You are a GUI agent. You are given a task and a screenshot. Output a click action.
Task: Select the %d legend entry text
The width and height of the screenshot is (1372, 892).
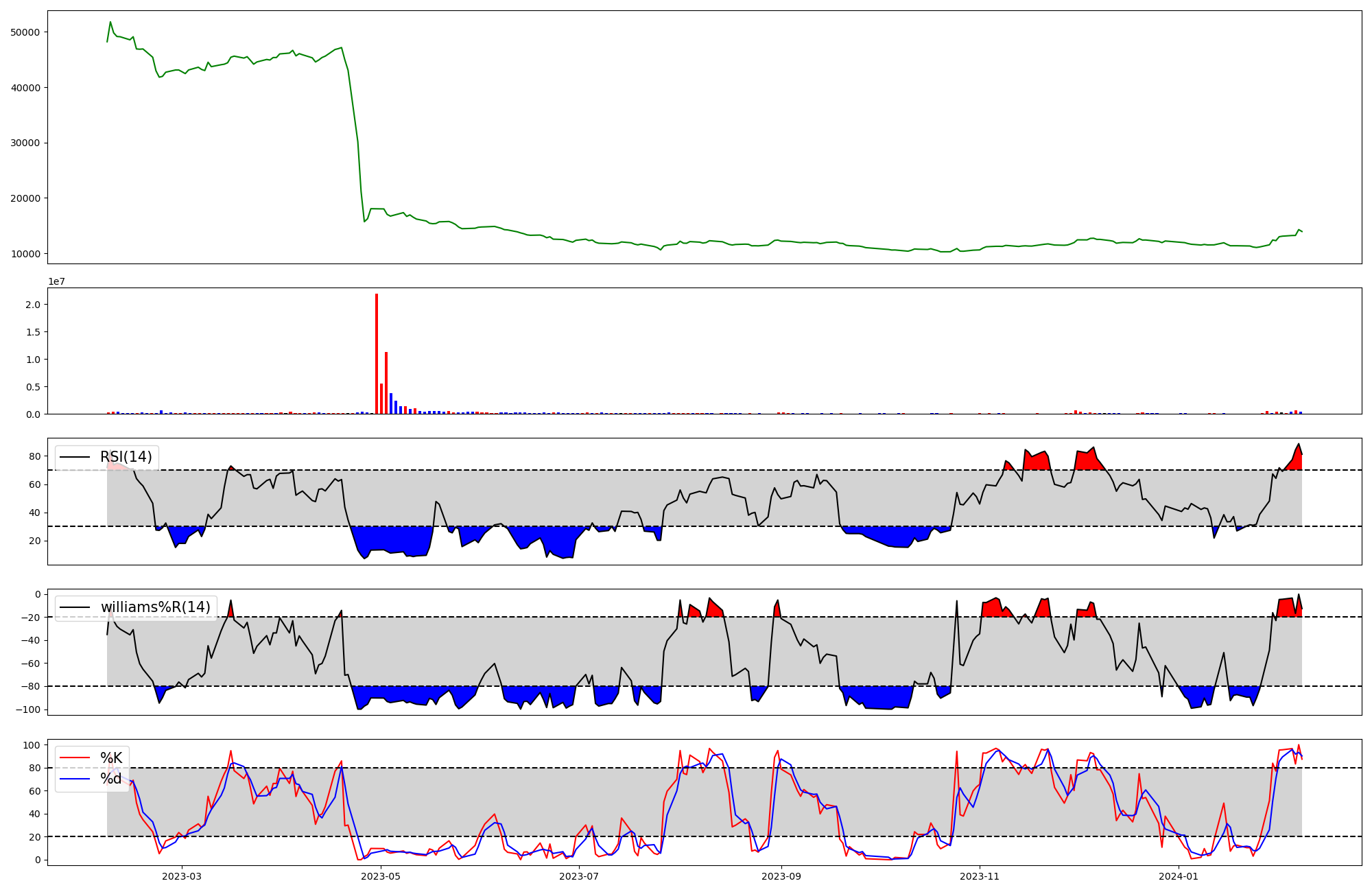(111, 779)
